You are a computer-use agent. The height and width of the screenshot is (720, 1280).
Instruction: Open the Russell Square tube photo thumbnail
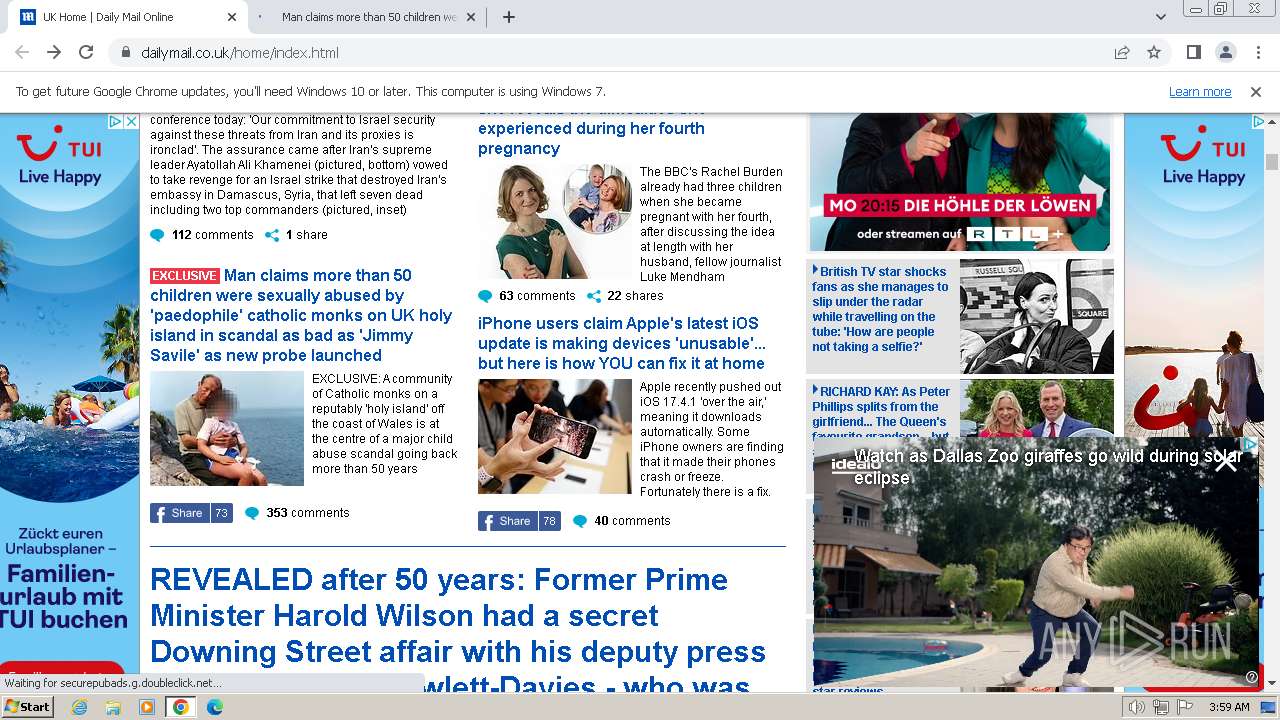[1037, 316]
